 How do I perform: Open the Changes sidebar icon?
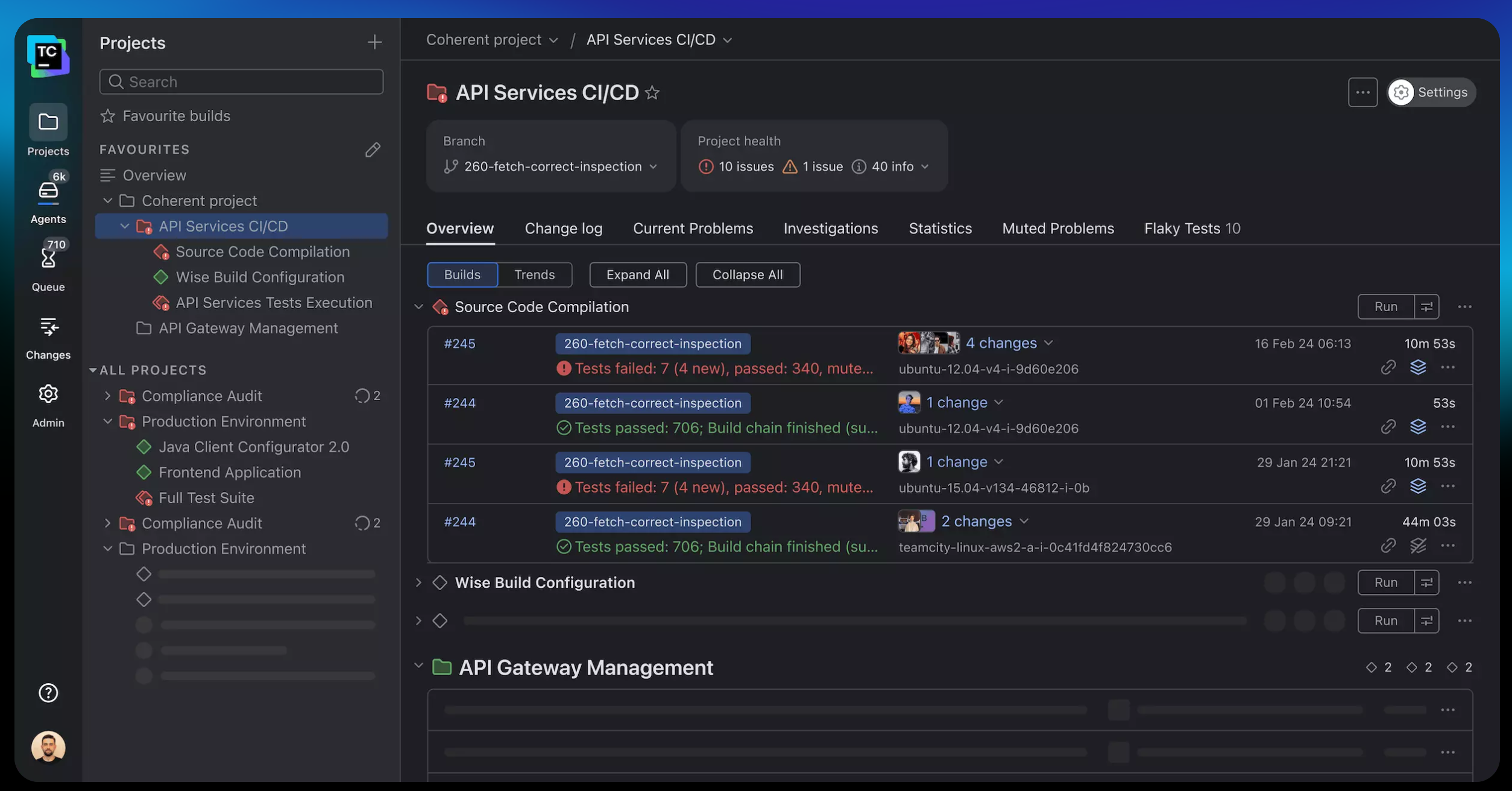tap(48, 327)
